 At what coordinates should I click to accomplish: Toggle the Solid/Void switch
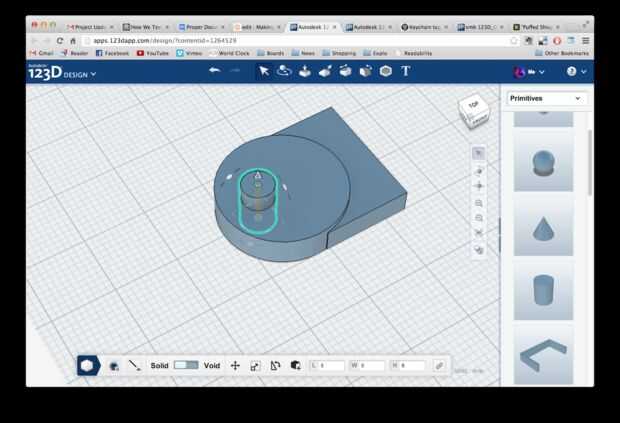pyautogui.click(x=186, y=366)
